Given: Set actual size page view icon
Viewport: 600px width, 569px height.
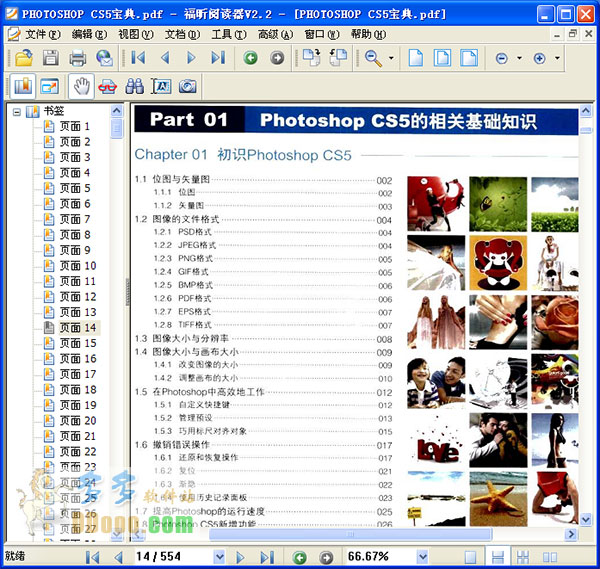Looking at the screenshot, I should pyautogui.click(x=416, y=58).
